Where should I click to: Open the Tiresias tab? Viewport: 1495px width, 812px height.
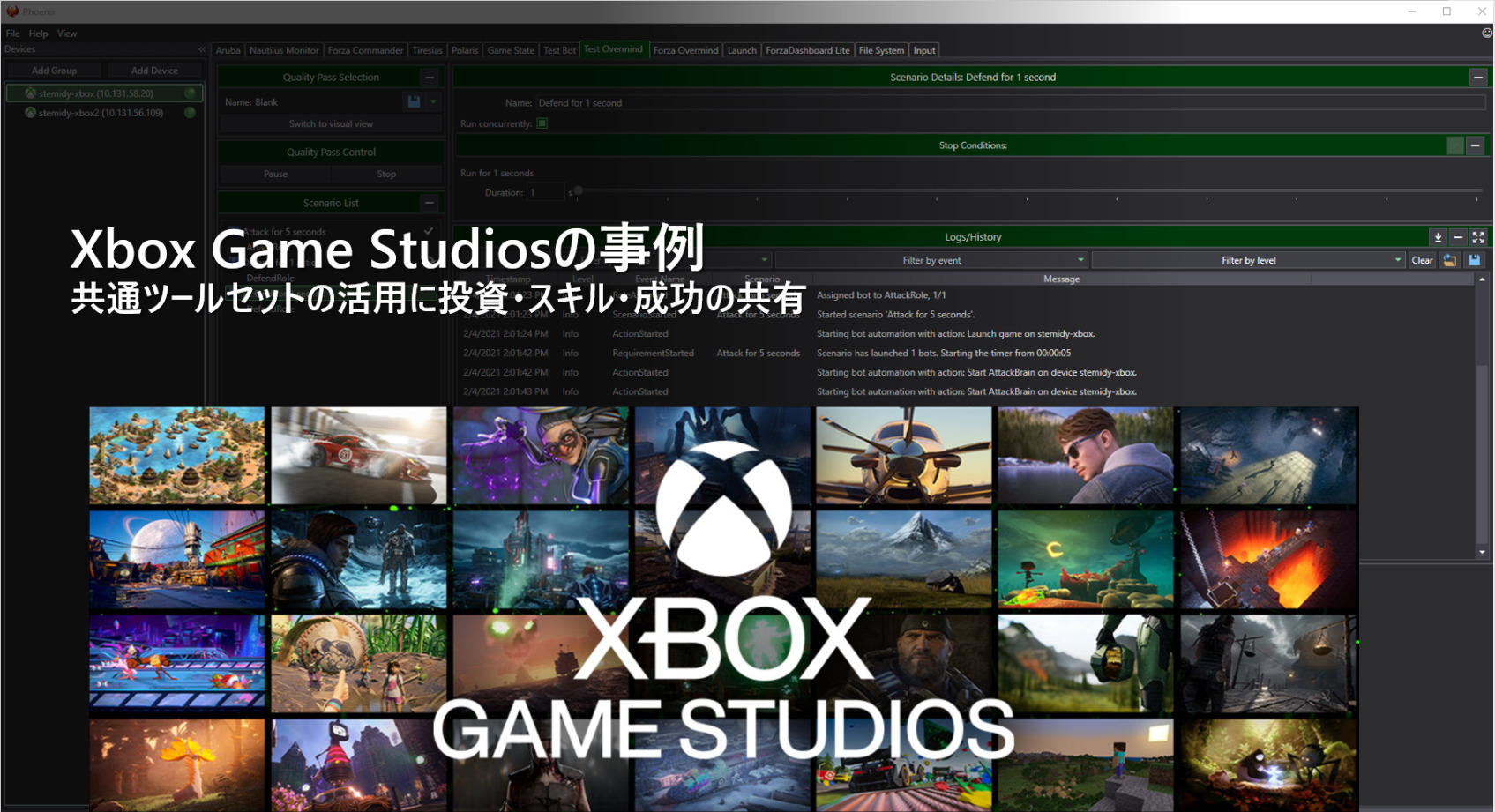(x=427, y=50)
